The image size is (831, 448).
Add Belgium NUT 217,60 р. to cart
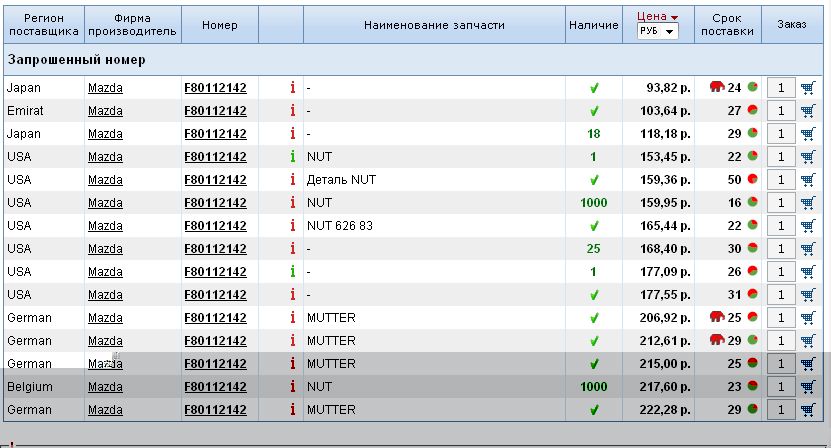coord(808,386)
